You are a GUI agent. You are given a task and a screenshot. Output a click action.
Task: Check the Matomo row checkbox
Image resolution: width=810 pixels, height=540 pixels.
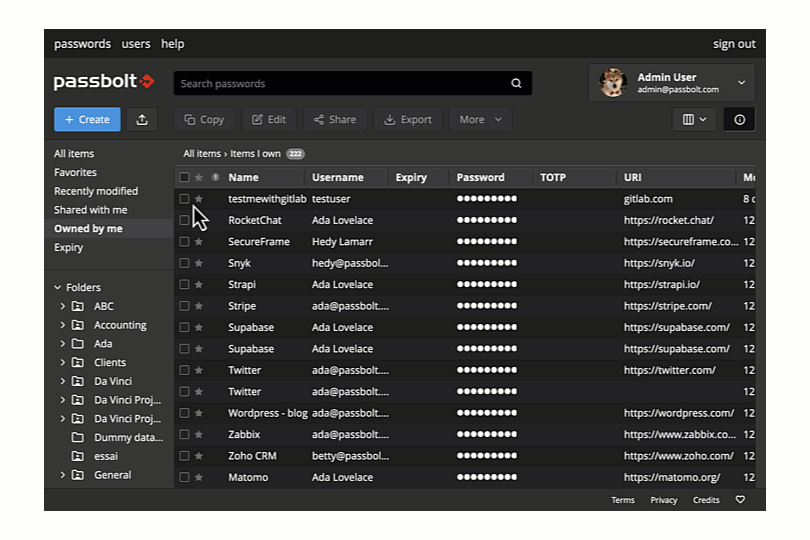(184, 477)
